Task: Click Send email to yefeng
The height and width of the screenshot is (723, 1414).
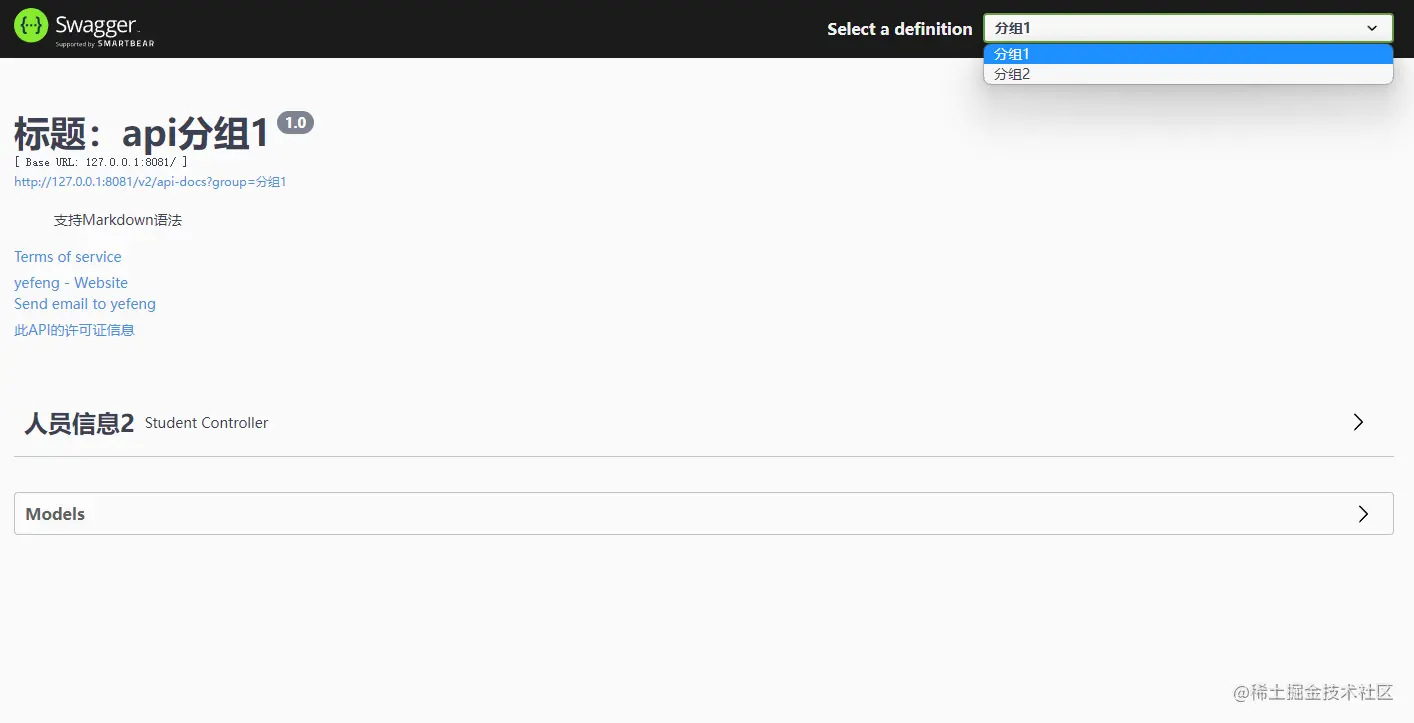Action: point(85,304)
